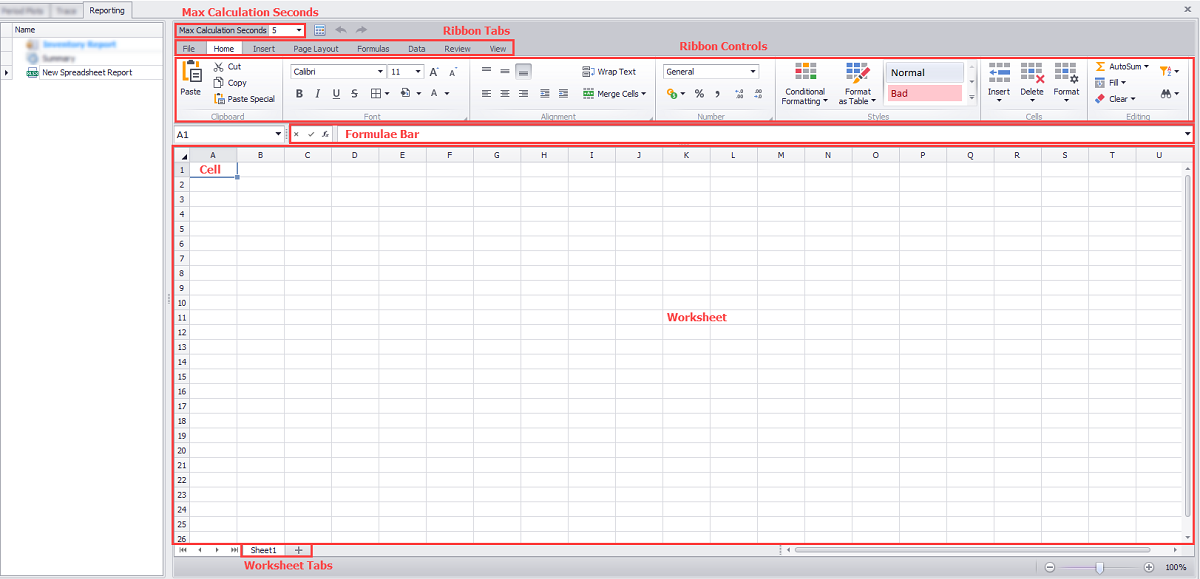Click the Format cells button
The height and width of the screenshot is (579, 1200).
(x=1066, y=83)
